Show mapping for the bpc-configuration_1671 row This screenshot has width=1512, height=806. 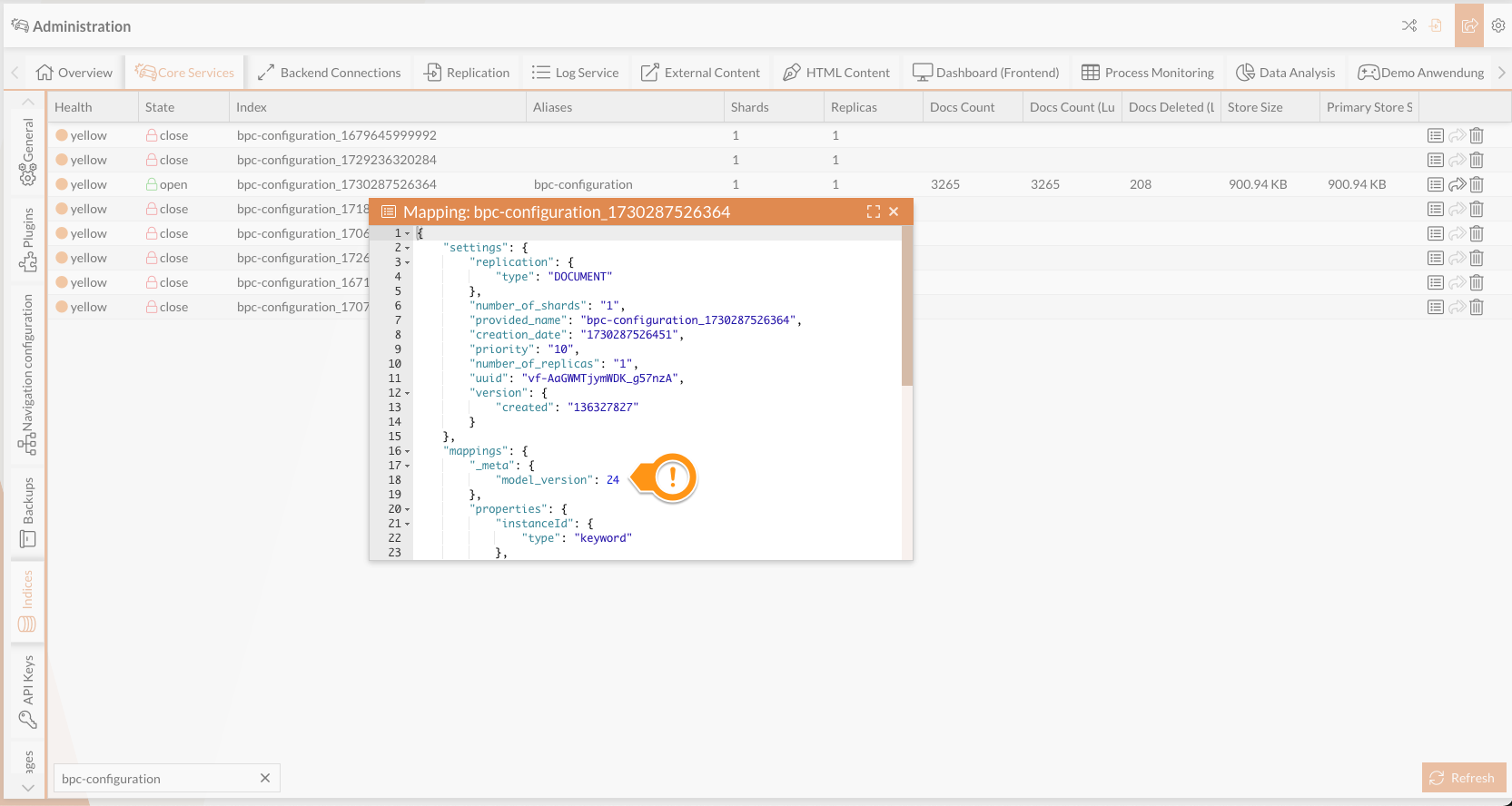1436,282
